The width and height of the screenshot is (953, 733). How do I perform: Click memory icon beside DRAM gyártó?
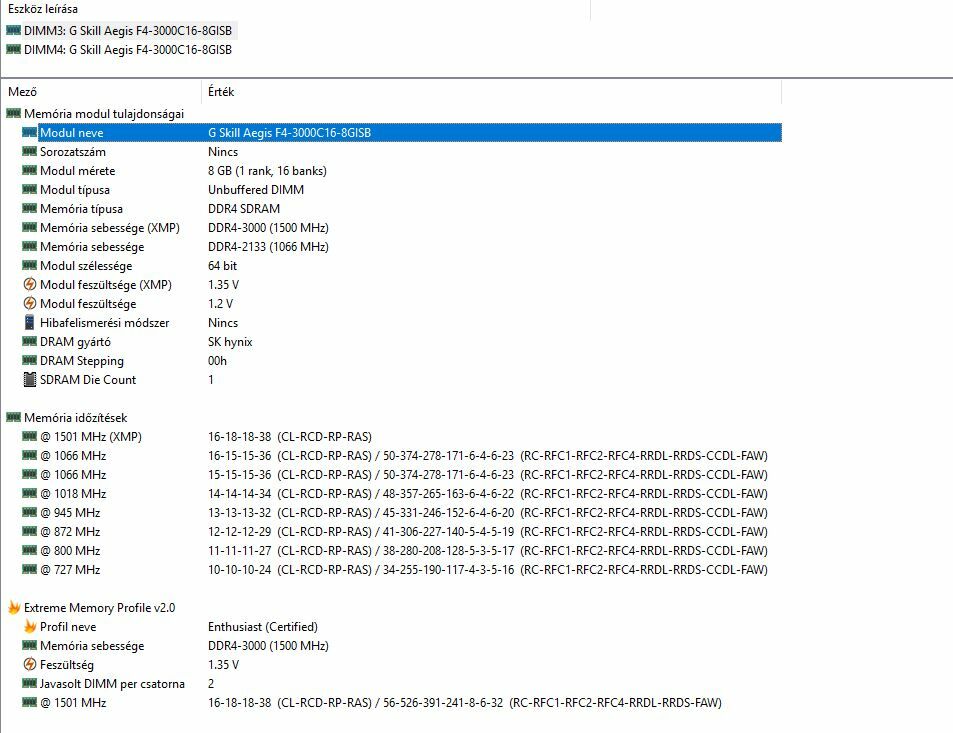click(29, 341)
